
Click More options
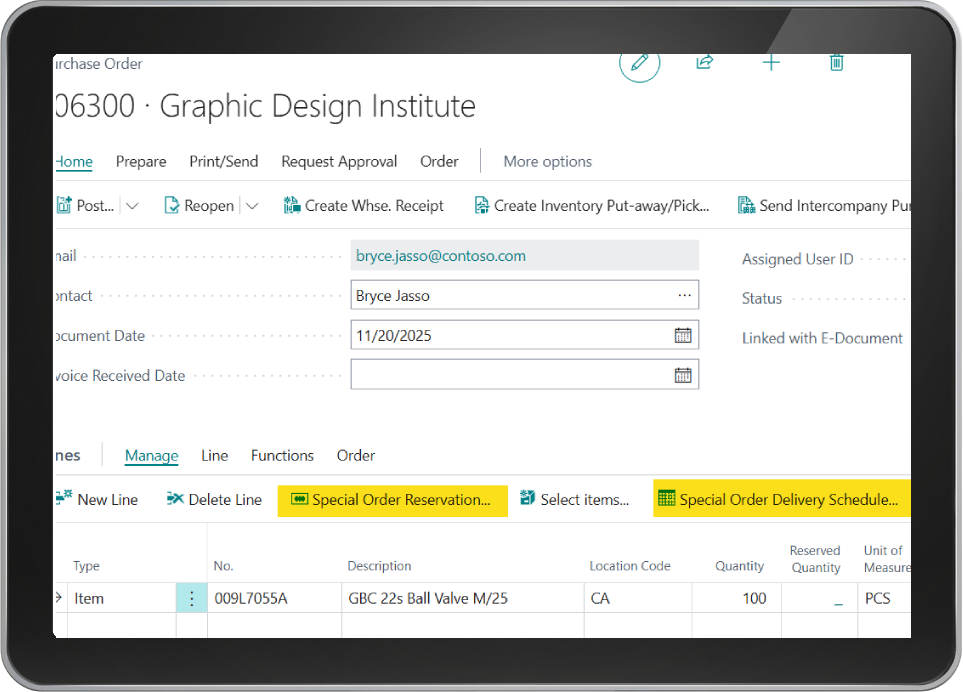548,161
